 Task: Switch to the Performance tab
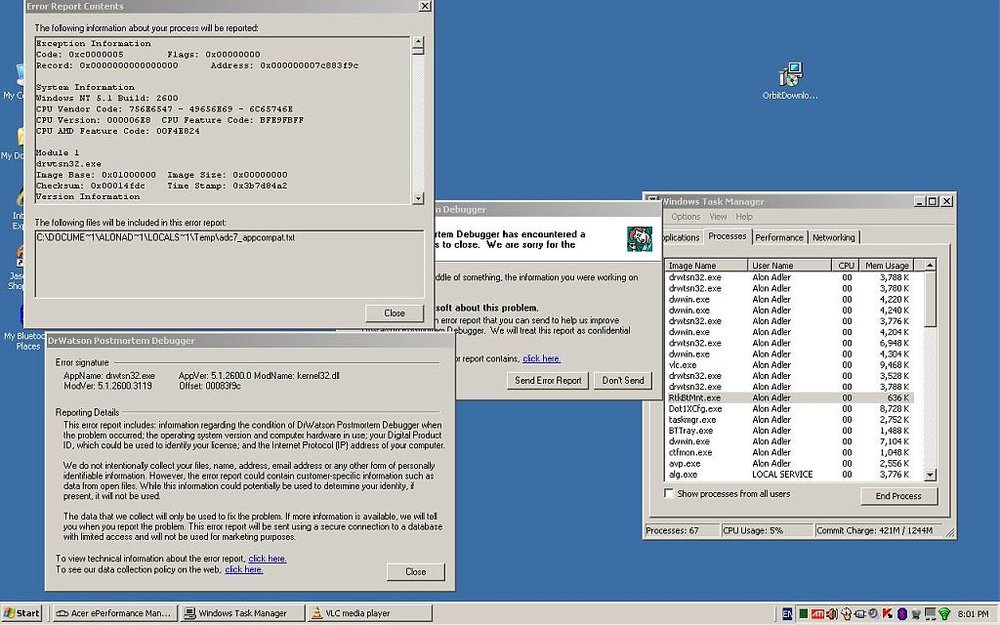coord(779,237)
